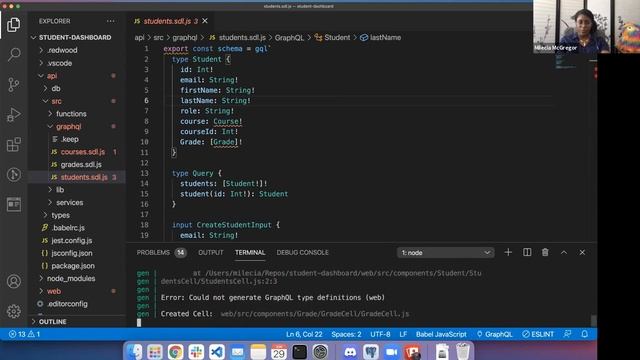Add a new terminal with plus icon
Screen dimensions: 640x360
click(508, 252)
